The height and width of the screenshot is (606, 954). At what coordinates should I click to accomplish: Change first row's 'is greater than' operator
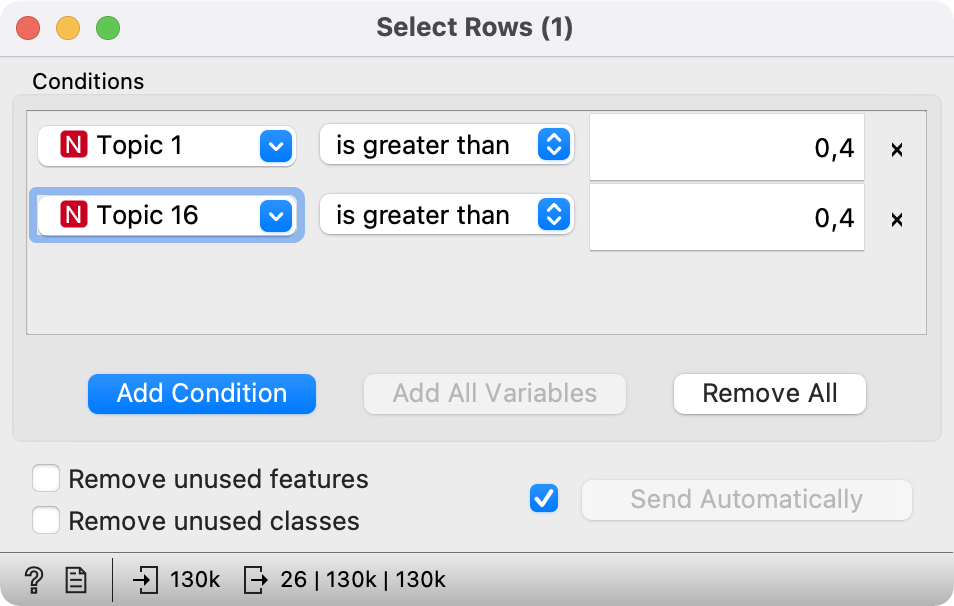click(446, 146)
